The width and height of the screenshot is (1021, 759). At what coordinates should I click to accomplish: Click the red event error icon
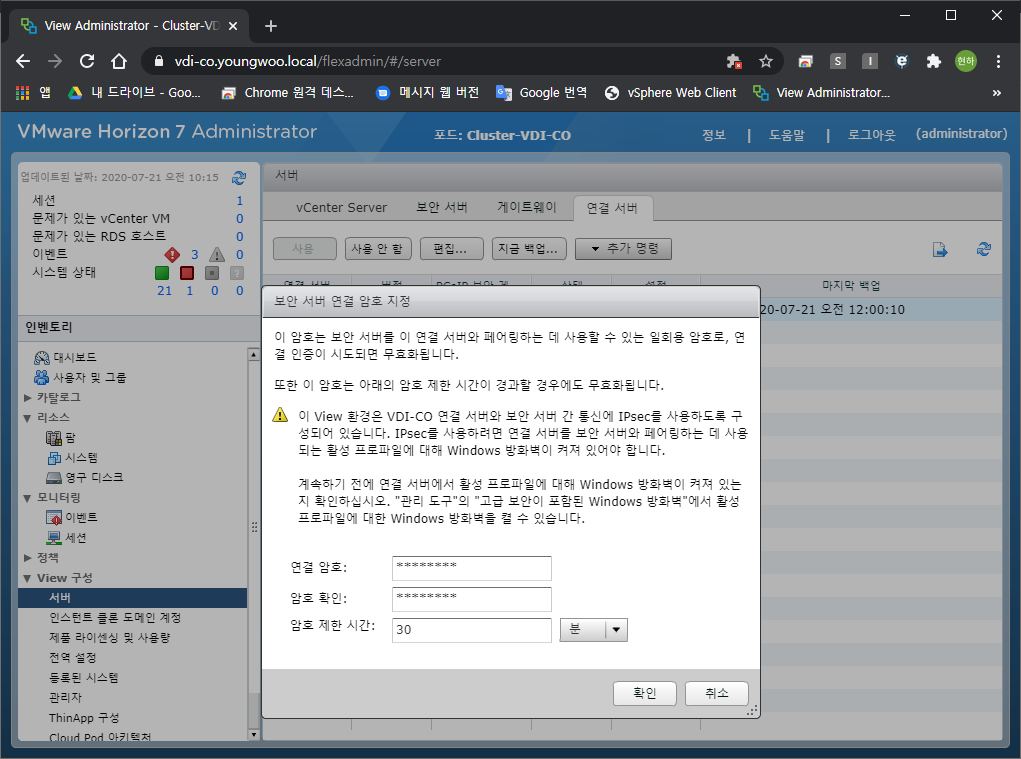point(172,255)
